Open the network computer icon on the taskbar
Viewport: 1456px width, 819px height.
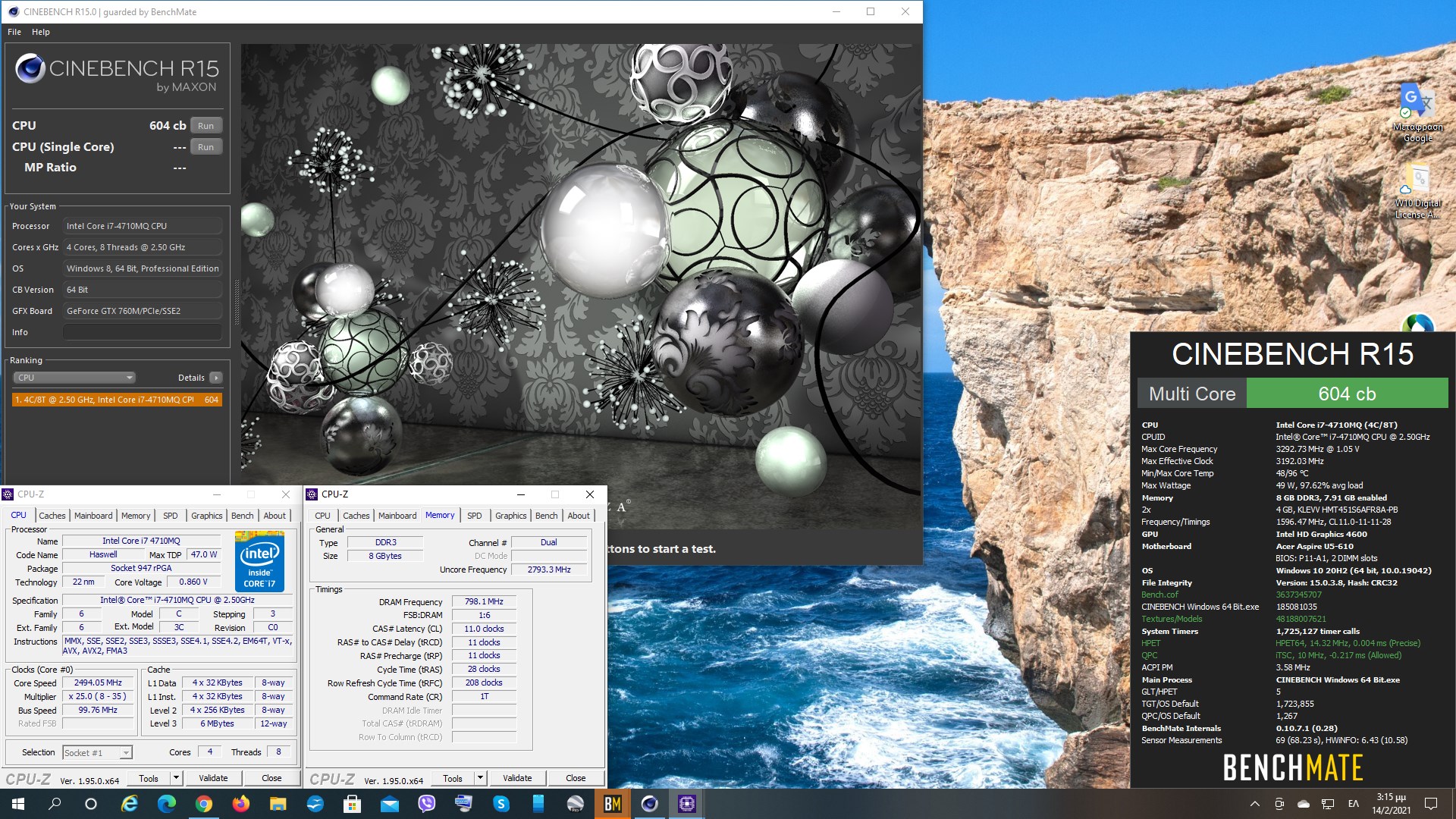point(463,804)
